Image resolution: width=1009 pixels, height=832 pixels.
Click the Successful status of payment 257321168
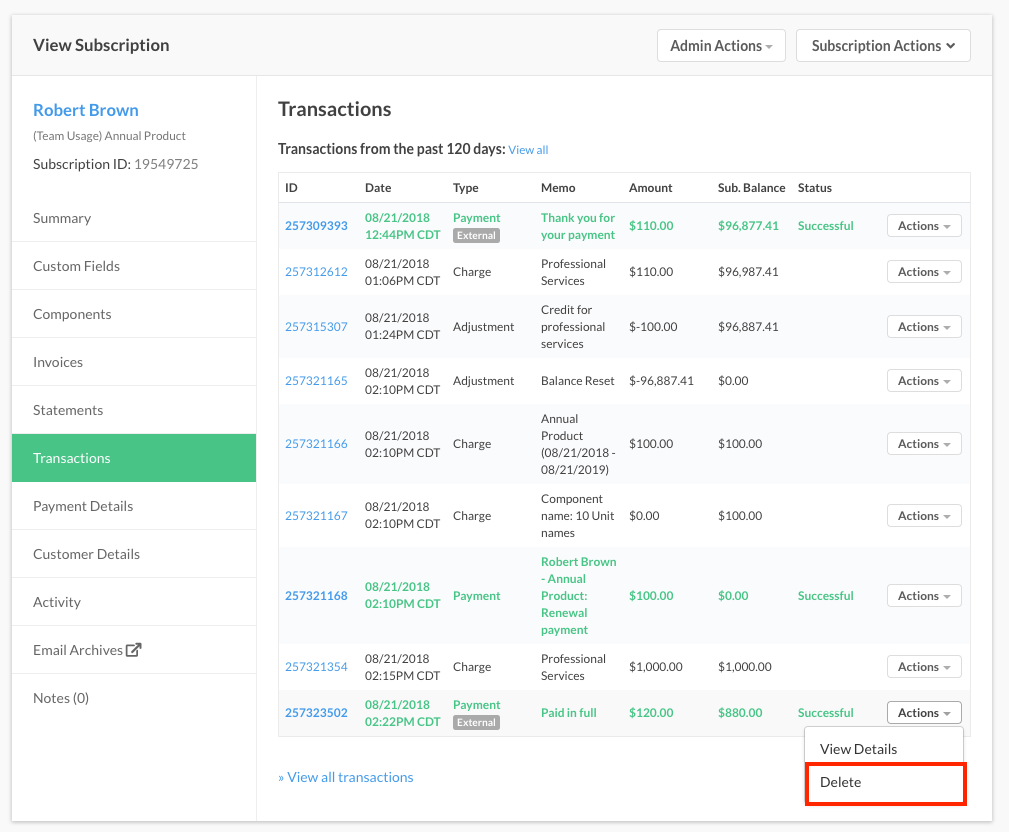[x=826, y=596]
